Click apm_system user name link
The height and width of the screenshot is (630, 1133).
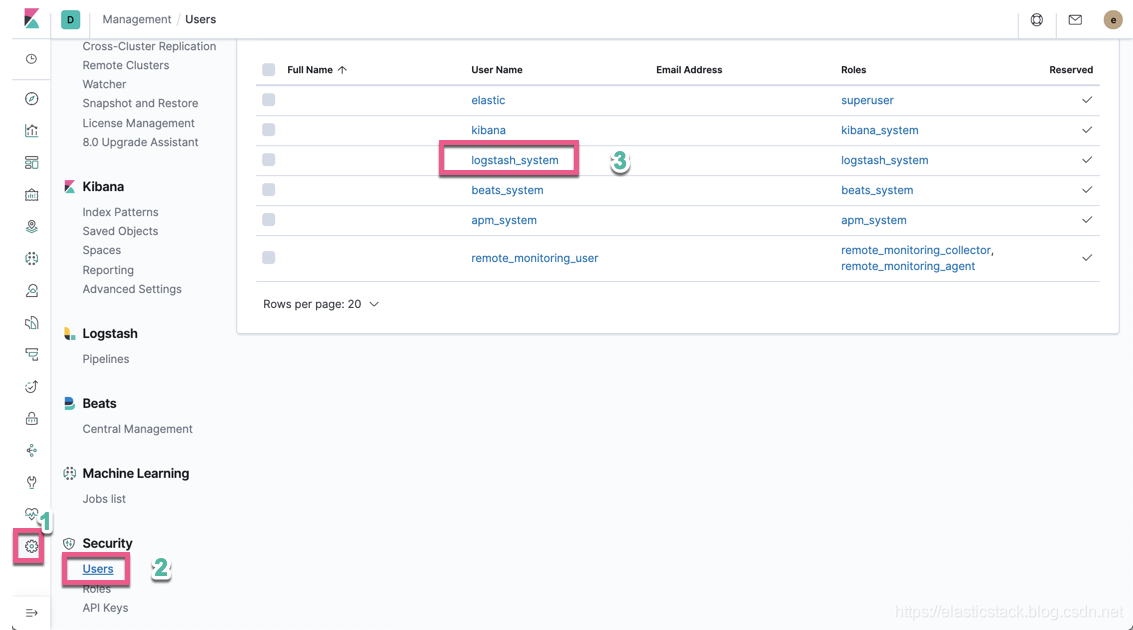click(x=504, y=220)
